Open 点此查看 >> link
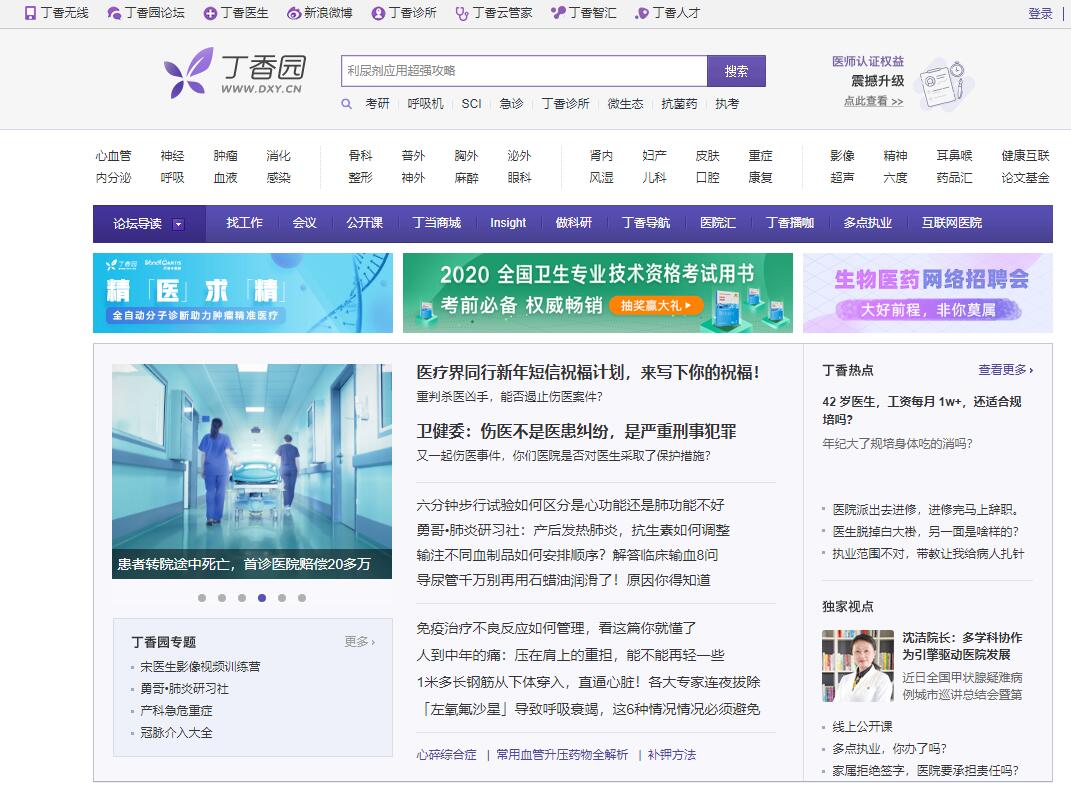The image size is (1071, 790). [873, 101]
